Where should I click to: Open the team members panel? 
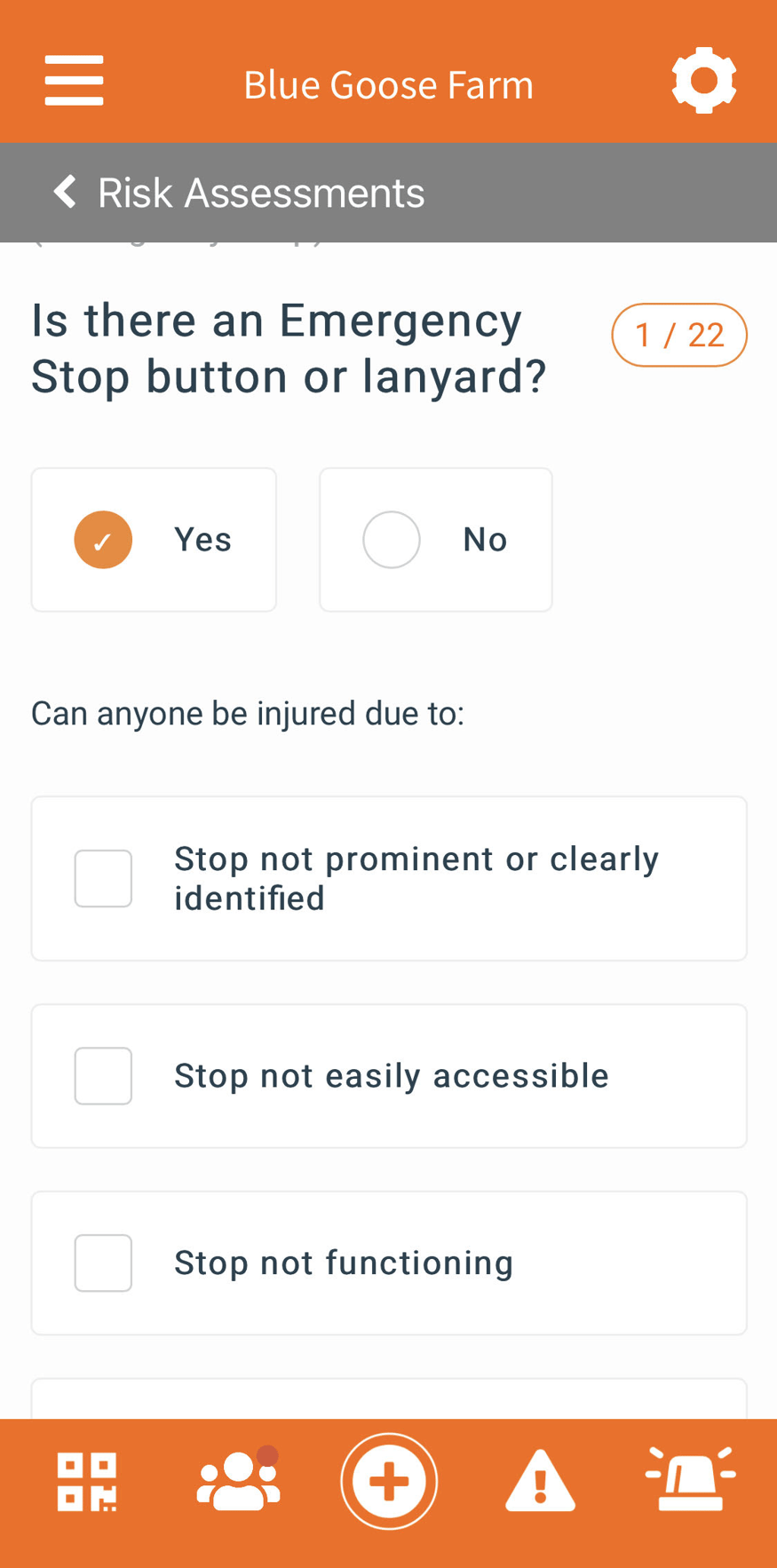[x=237, y=1480]
